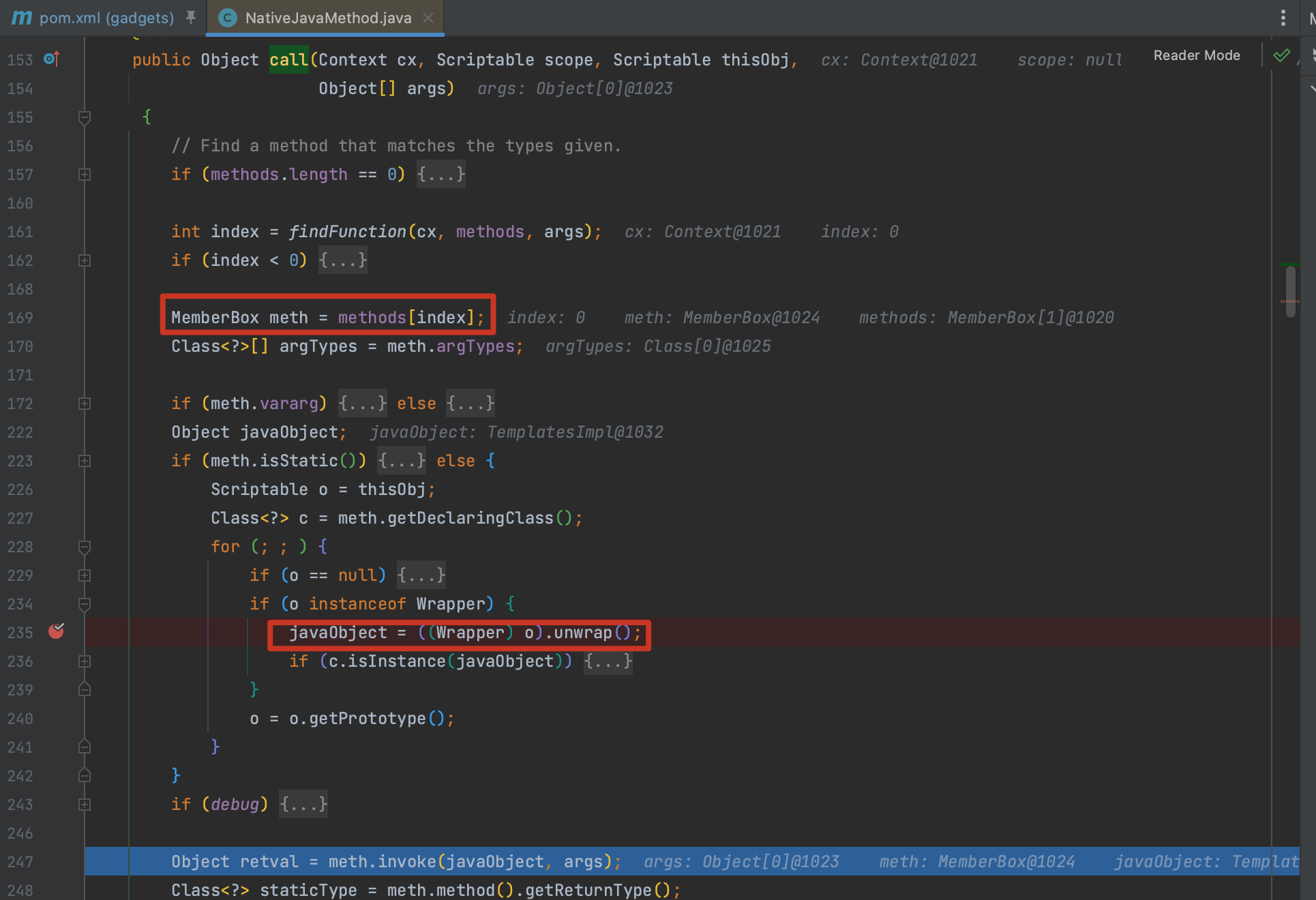Click the folded {...} placeholder after methods.length == 0
The image size is (1316, 900).
pyautogui.click(x=441, y=175)
